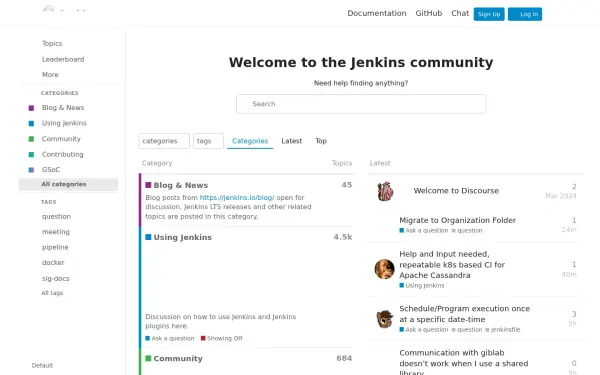The width and height of the screenshot is (600, 375).
Task: Select Using Jenkins in the sidebar
Action: pyautogui.click(x=64, y=123)
